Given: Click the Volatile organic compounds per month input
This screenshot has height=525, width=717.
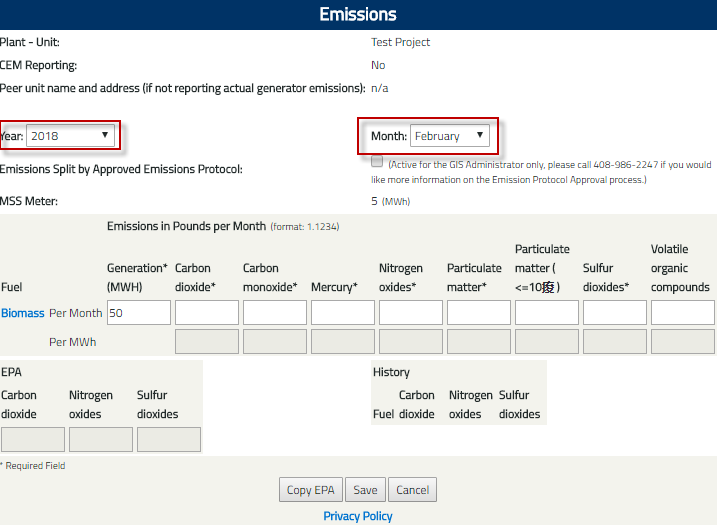Looking at the screenshot, I should 682,313.
